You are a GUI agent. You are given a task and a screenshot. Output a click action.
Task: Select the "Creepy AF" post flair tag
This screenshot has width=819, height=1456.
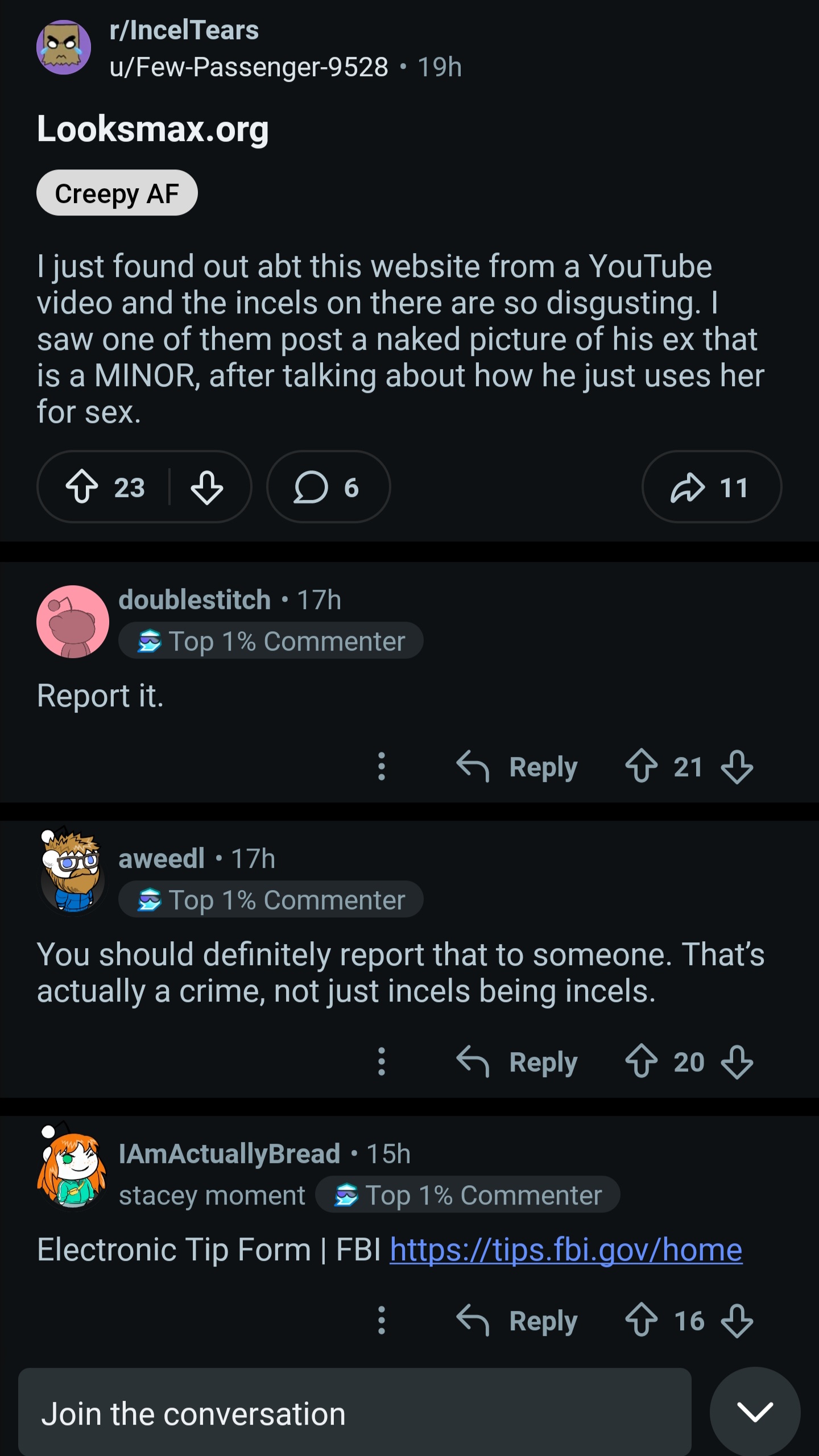(117, 193)
